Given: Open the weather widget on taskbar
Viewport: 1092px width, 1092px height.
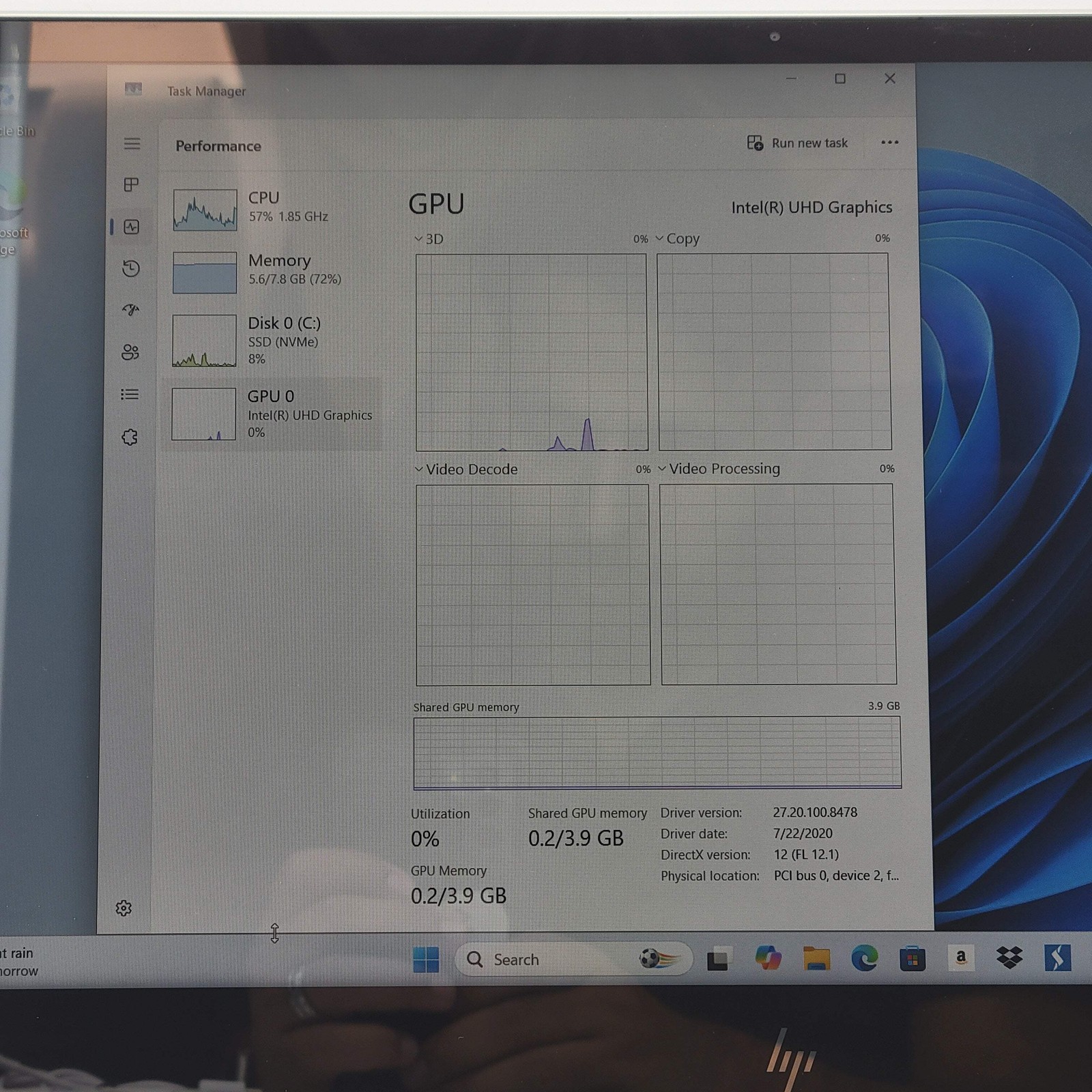Looking at the screenshot, I should click(x=19, y=962).
